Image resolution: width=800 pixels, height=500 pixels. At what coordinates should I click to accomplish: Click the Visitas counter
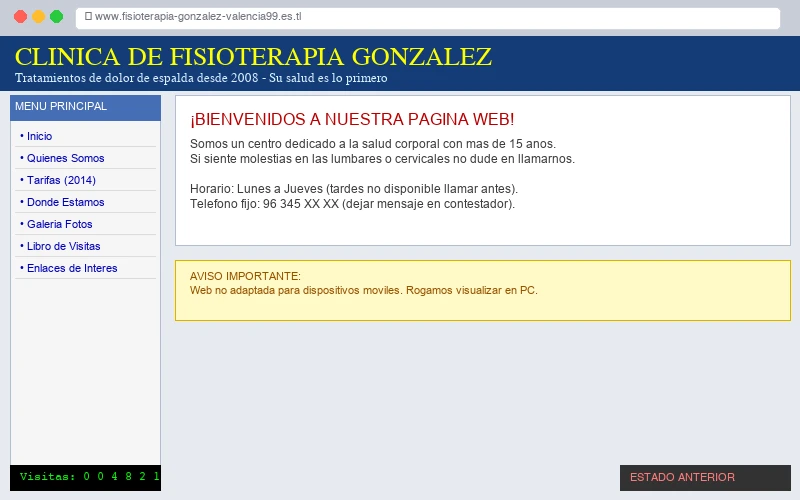85,478
